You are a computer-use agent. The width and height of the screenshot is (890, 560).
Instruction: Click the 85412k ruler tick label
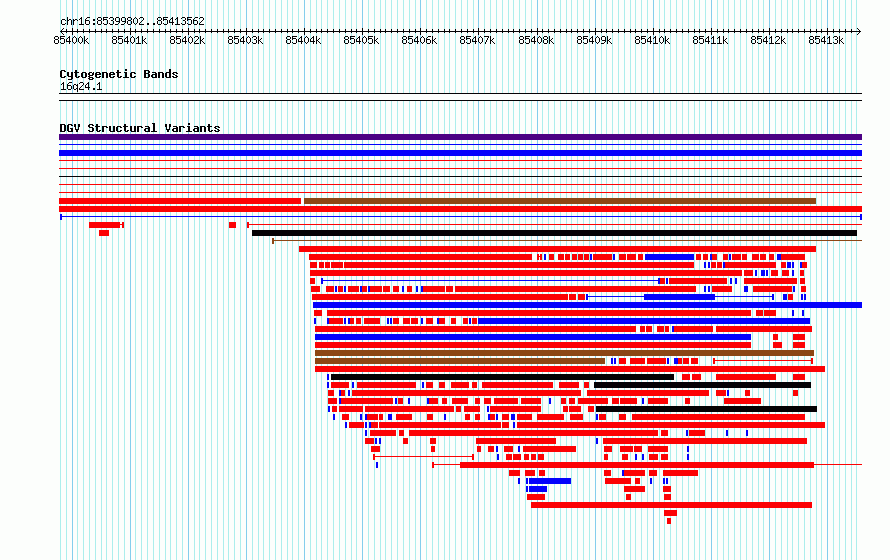tap(769, 40)
